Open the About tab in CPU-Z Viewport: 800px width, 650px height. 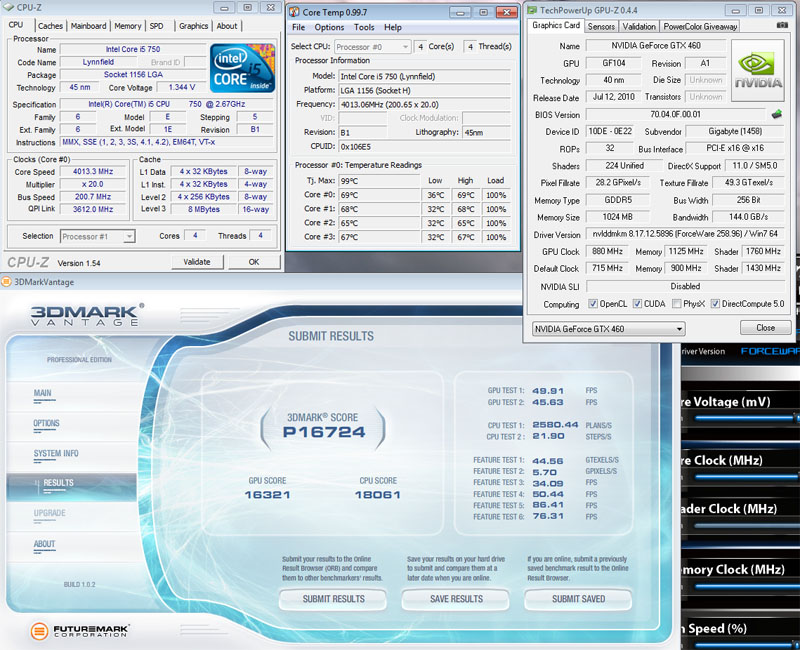(x=227, y=26)
